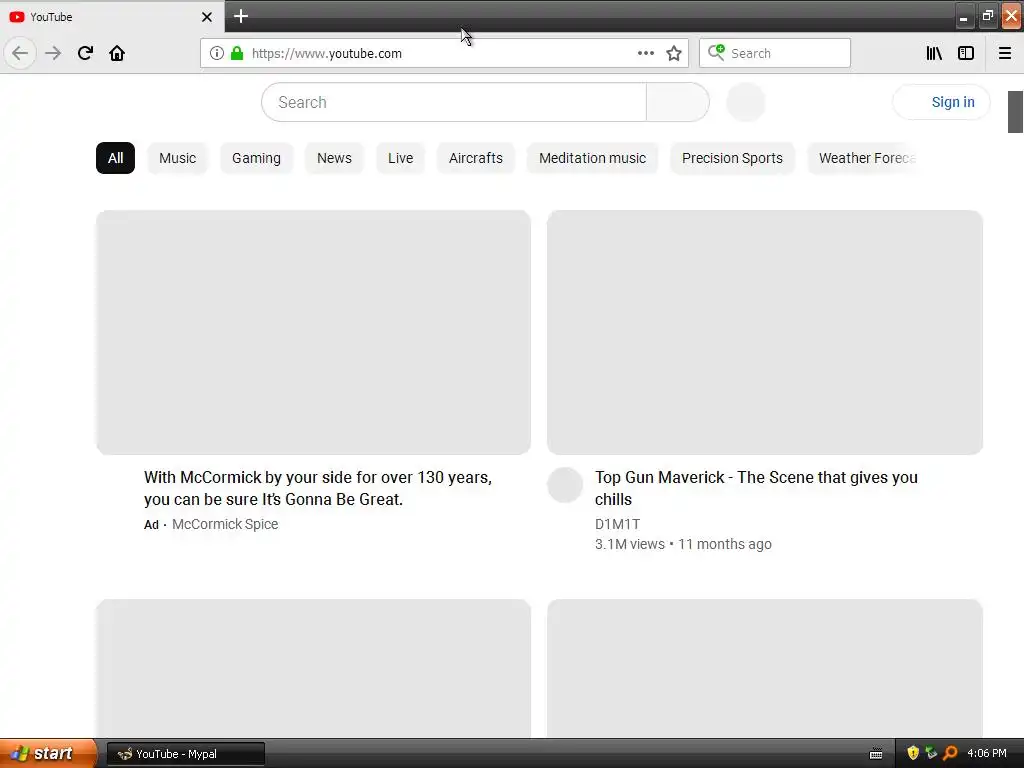
Task: Click the keyboard tray icon
Action: (876, 754)
